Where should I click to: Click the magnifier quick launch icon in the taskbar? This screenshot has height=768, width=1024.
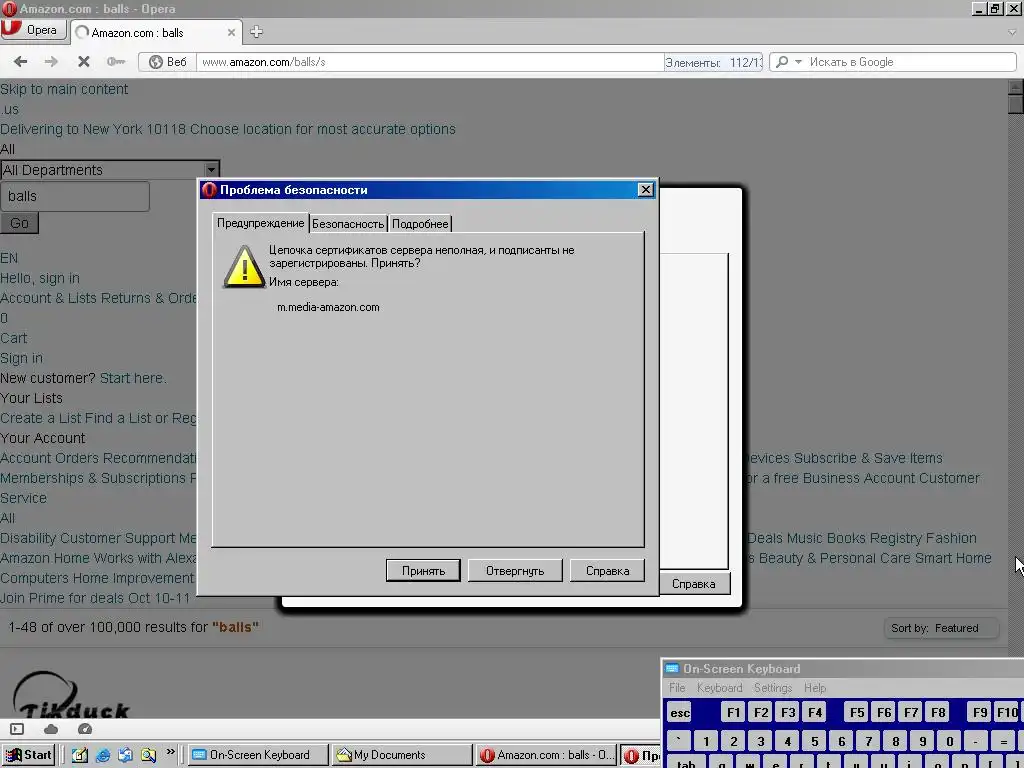(149, 755)
